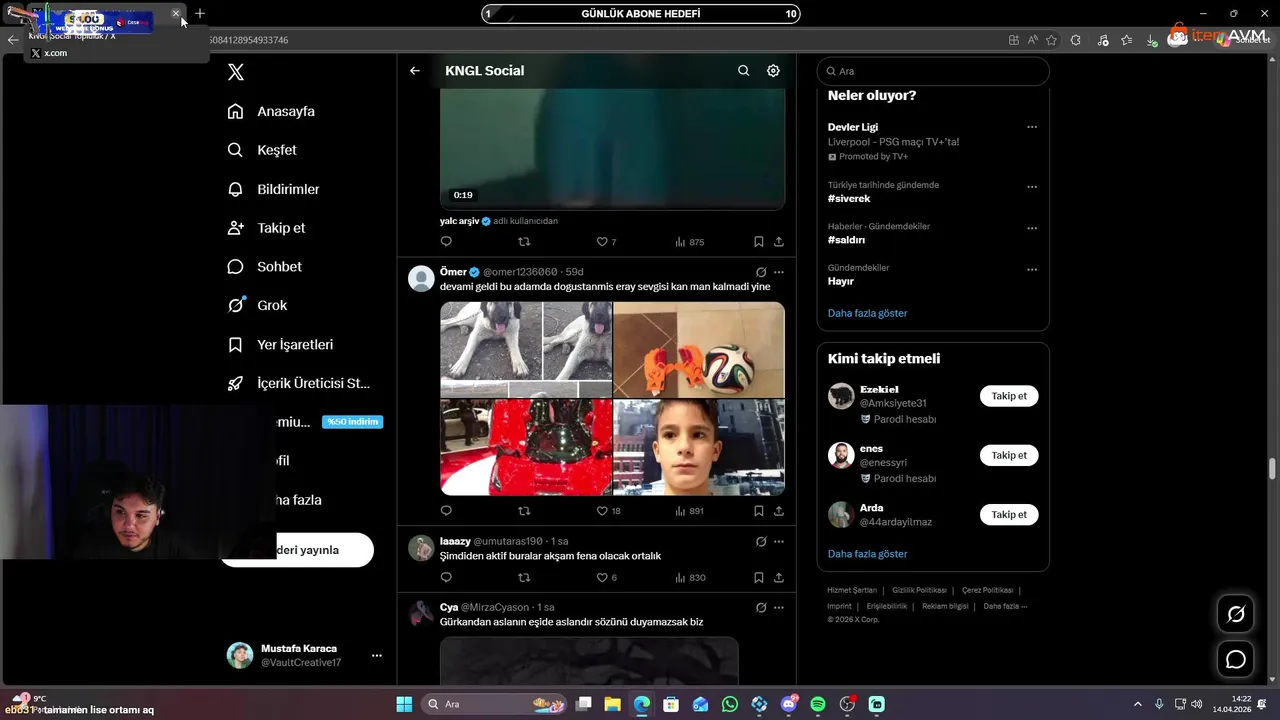Bookmark Ömer's four-photo post

coord(759,511)
